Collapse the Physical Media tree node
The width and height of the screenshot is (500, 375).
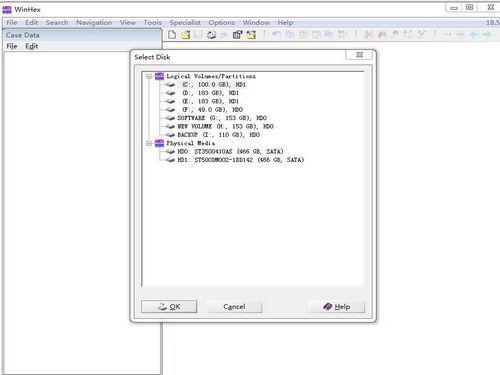point(149,143)
